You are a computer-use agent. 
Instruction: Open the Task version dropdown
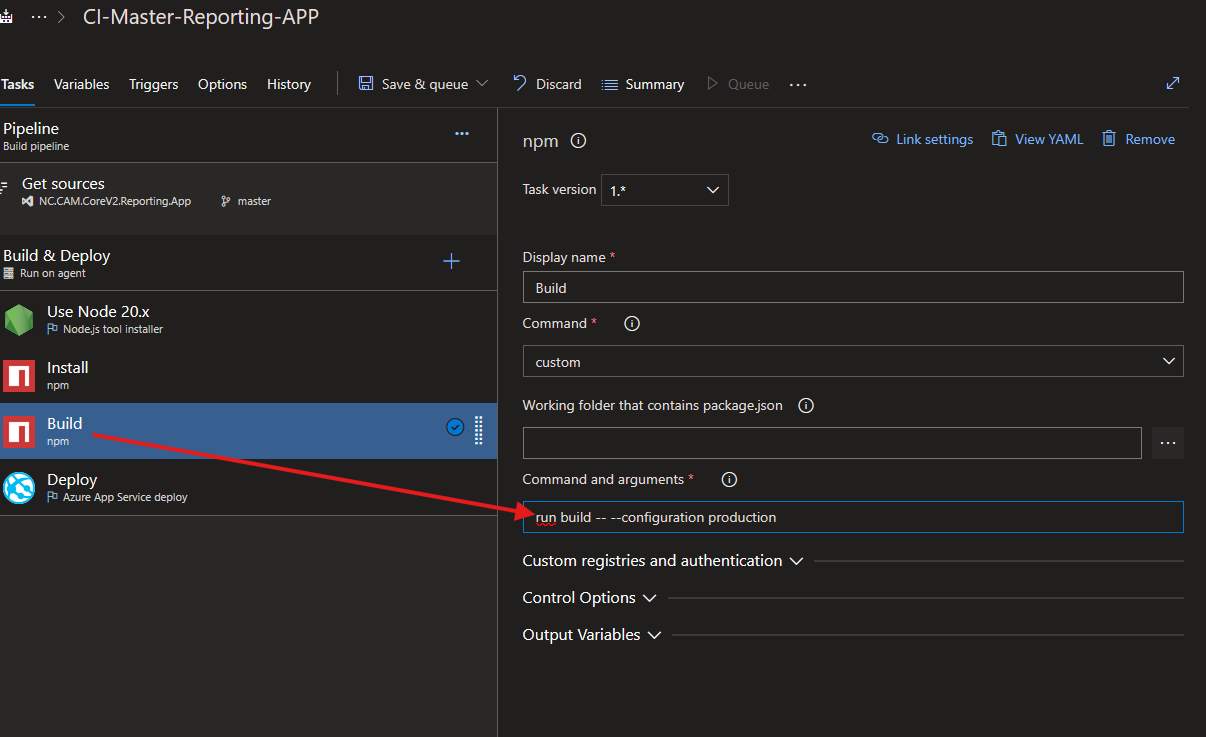point(664,190)
